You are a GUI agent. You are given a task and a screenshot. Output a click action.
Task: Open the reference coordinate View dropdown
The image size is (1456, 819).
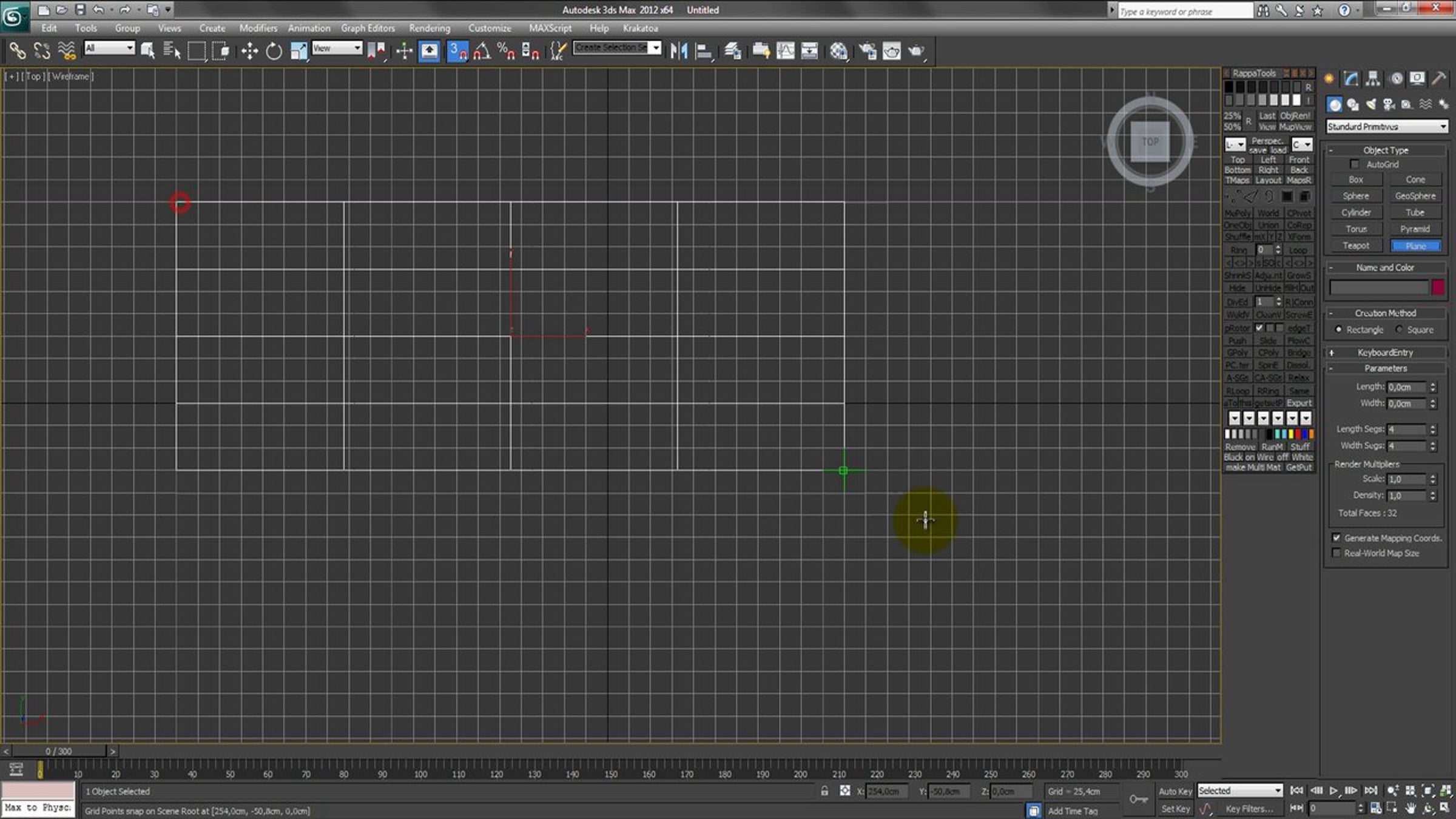click(337, 48)
